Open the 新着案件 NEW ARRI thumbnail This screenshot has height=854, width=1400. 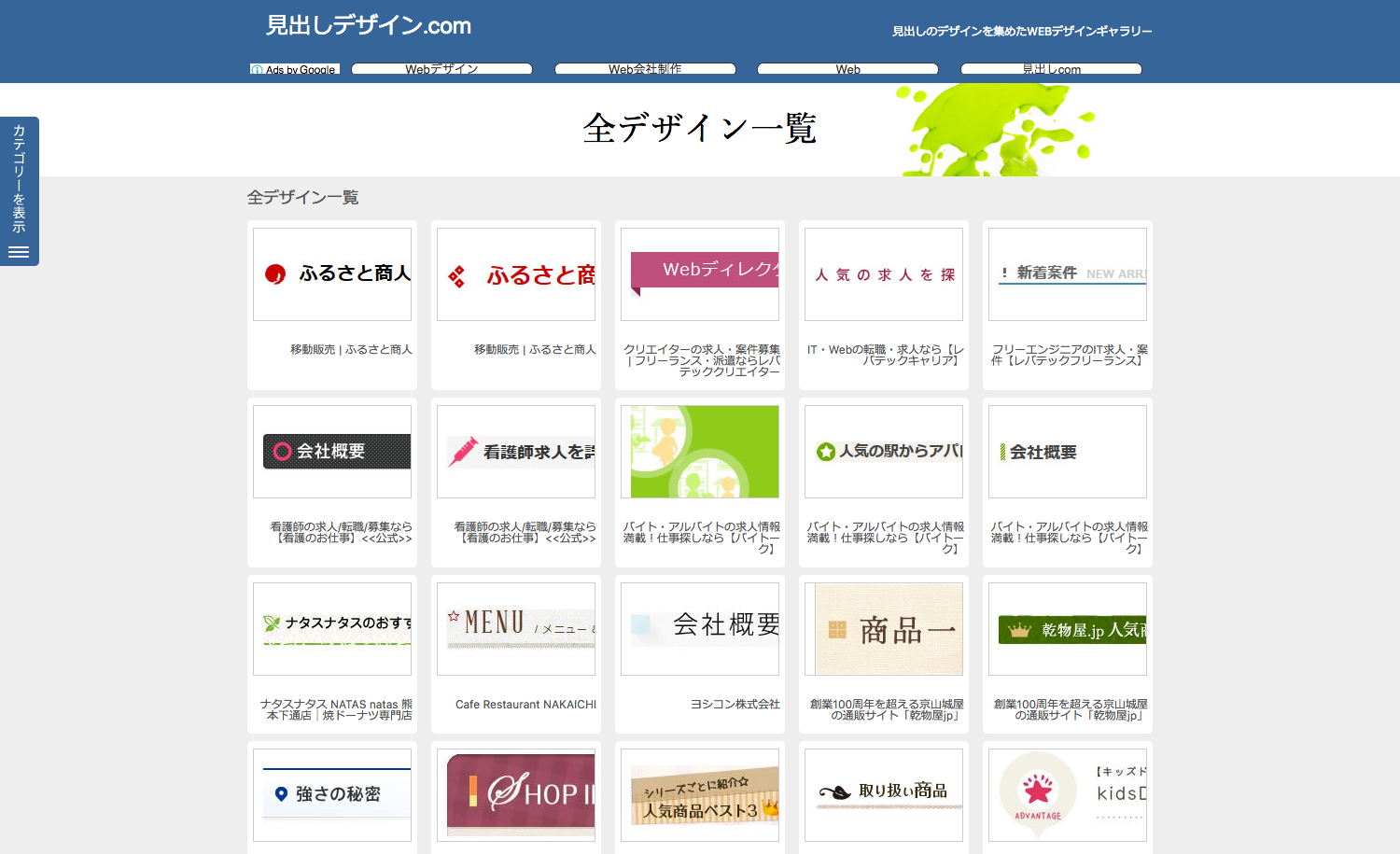1068,274
